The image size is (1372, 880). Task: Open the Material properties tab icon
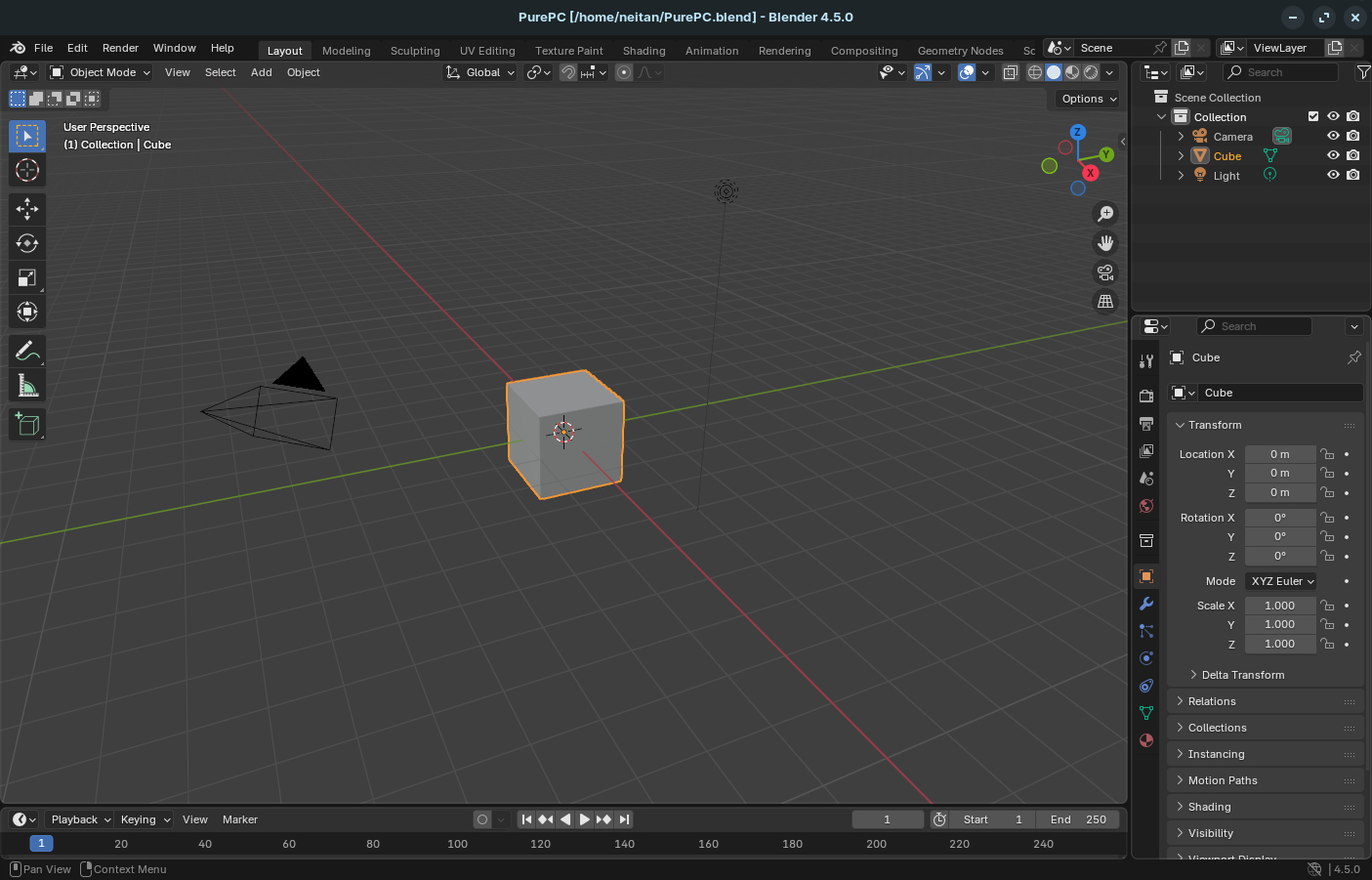tap(1145, 740)
